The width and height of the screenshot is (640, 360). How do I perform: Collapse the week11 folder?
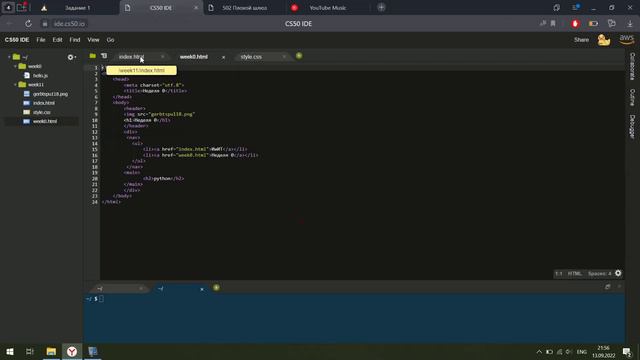pyautogui.click(x=16, y=84)
